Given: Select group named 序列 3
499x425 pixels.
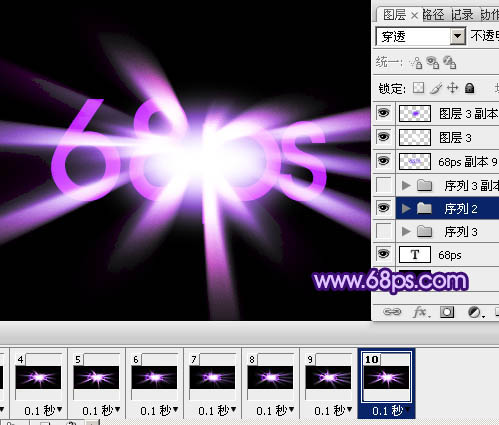Looking at the screenshot, I should [x=461, y=231].
